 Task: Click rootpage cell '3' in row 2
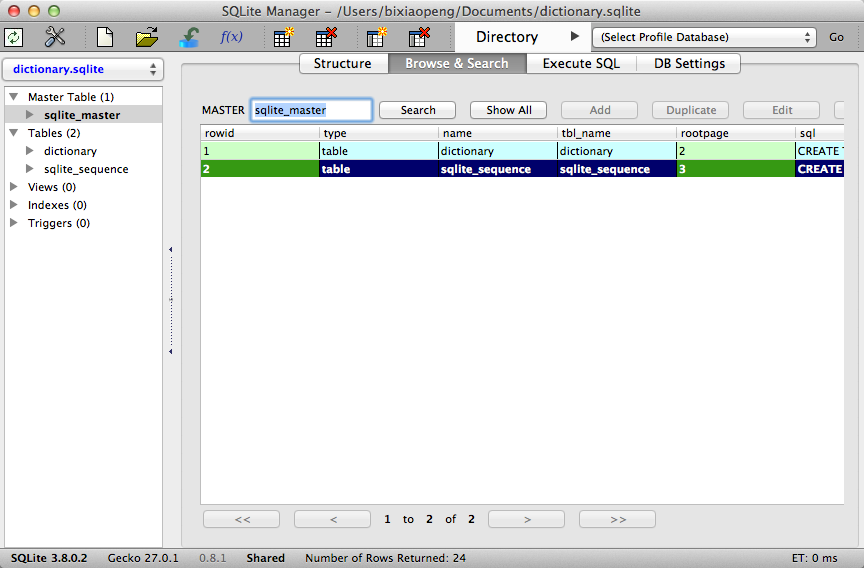pyautogui.click(x=736, y=169)
